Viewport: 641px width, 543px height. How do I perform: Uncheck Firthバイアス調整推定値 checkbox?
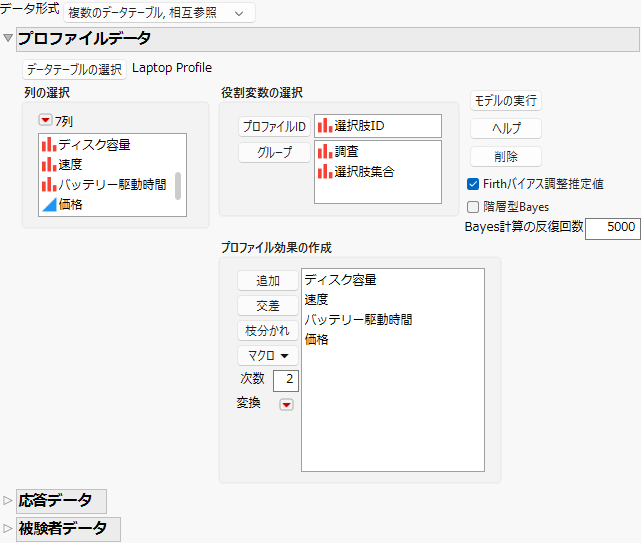[473, 184]
